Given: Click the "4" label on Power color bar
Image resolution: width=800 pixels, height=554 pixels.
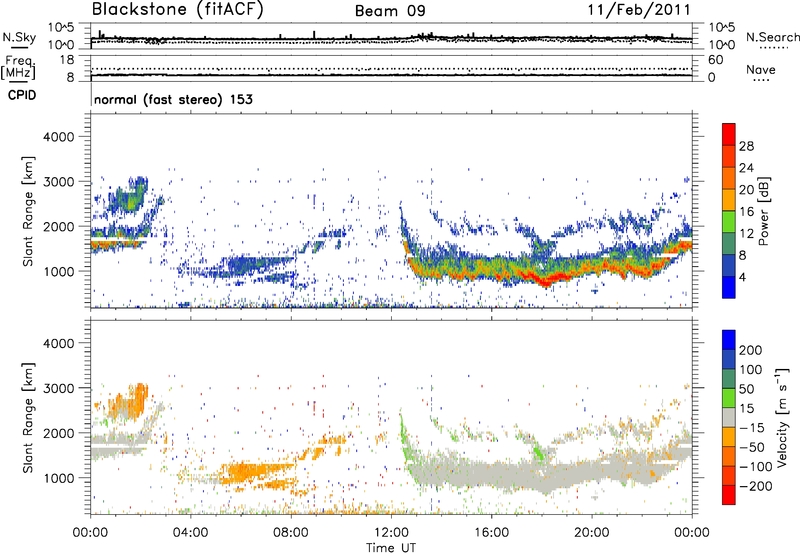Looking at the screenshot, I should click(x=742, y=277).
